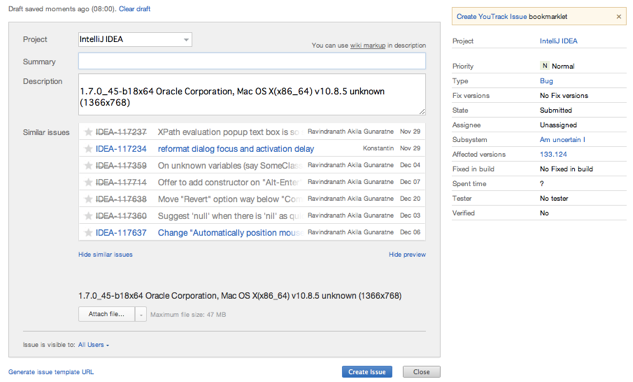Click On unknown variables issue title

(x=230, y=166)
